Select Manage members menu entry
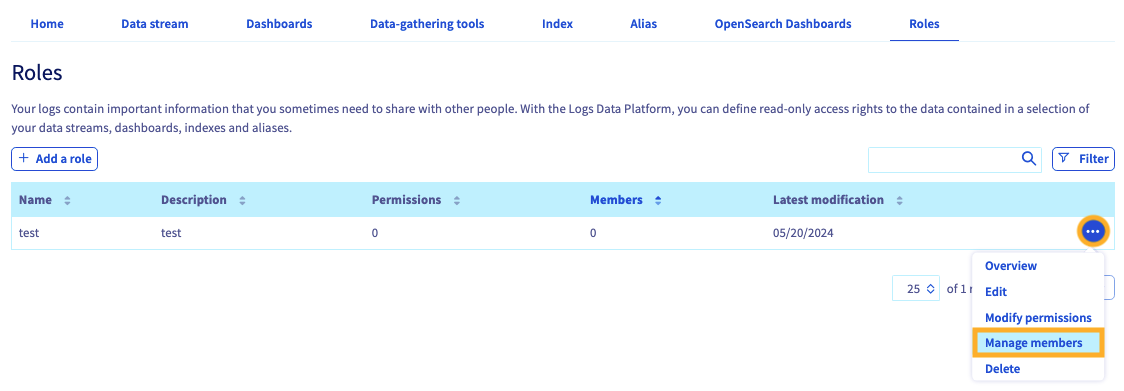 [1037, 343]
